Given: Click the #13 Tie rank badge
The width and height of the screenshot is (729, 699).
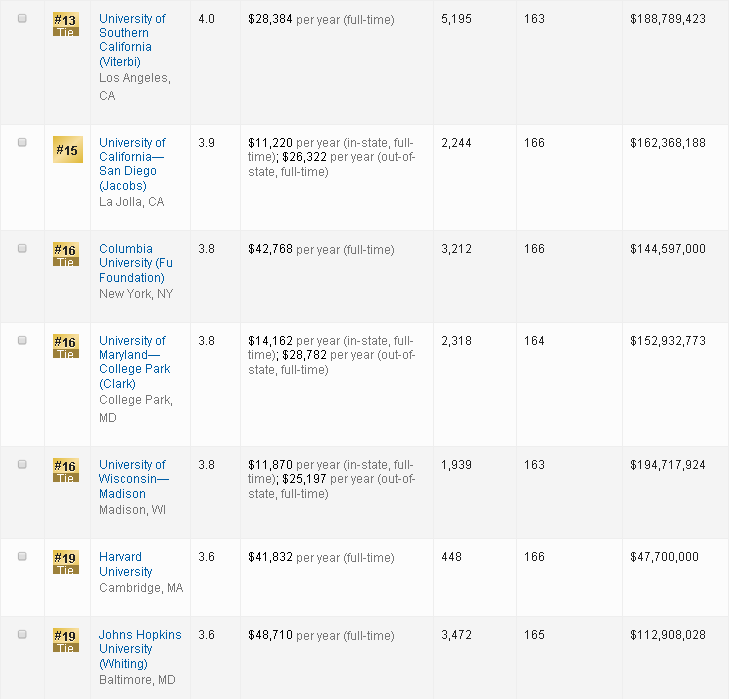Looking at the screenshot, I should (65, 24).
